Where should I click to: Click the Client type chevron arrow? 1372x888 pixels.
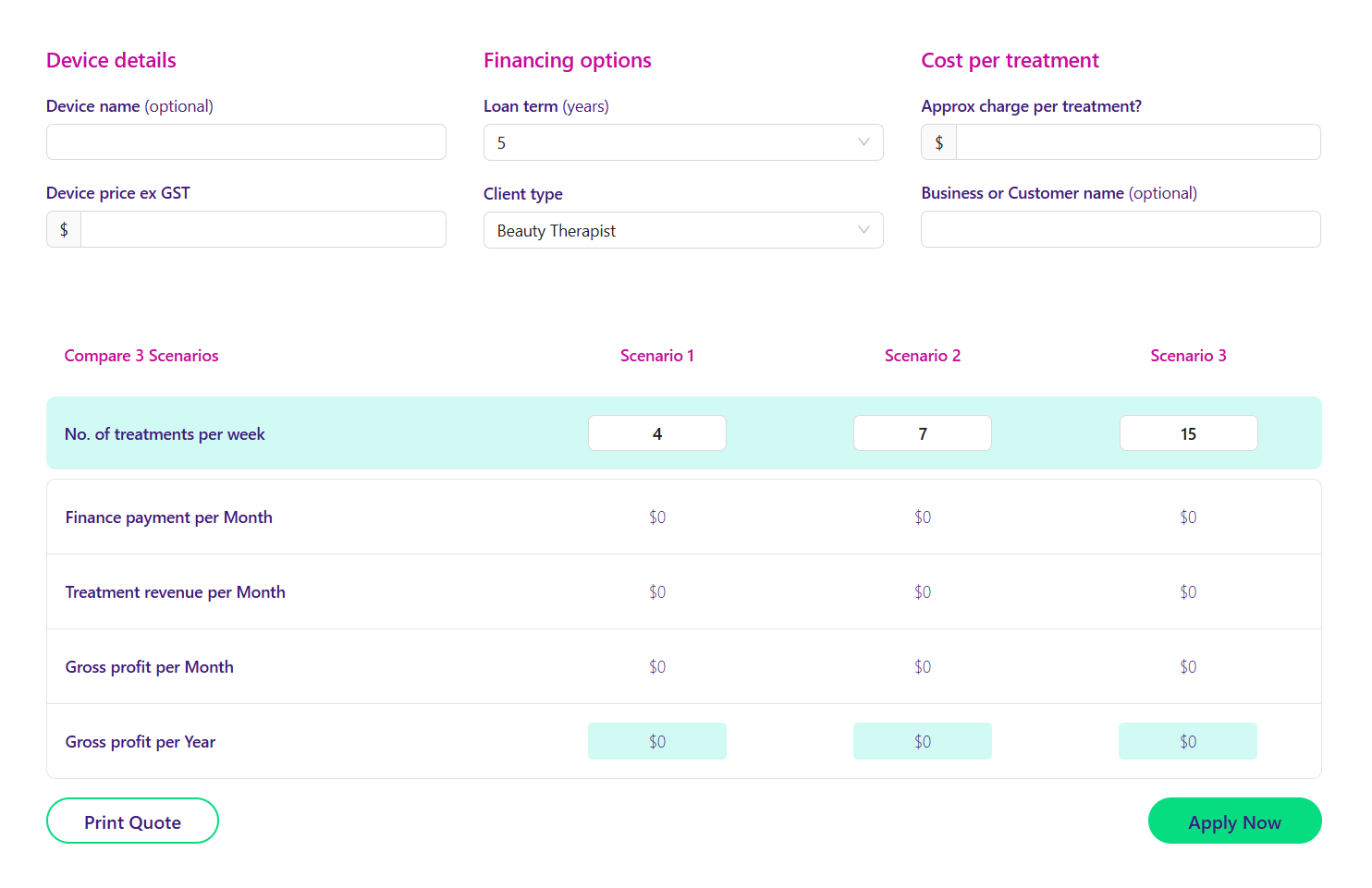point(864,229)
